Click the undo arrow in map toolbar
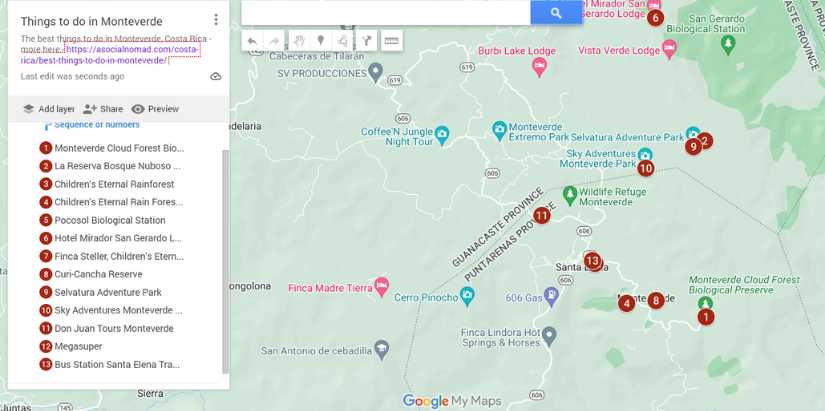The width and height of the screenshot is (825, 411). coord(252,41)
